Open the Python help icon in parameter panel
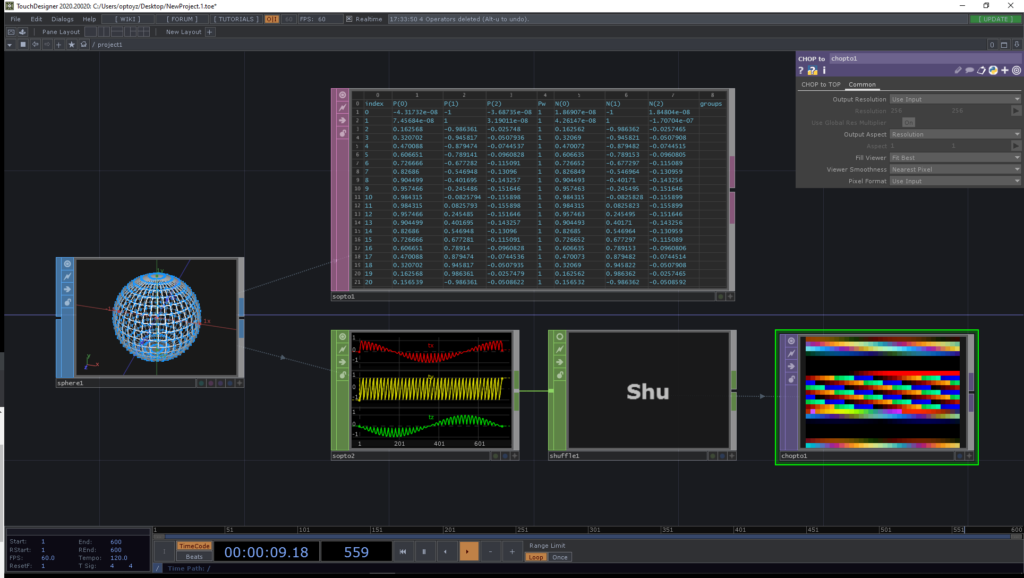The height and width of the screenshot is (578, 1024). click(812, 71)
